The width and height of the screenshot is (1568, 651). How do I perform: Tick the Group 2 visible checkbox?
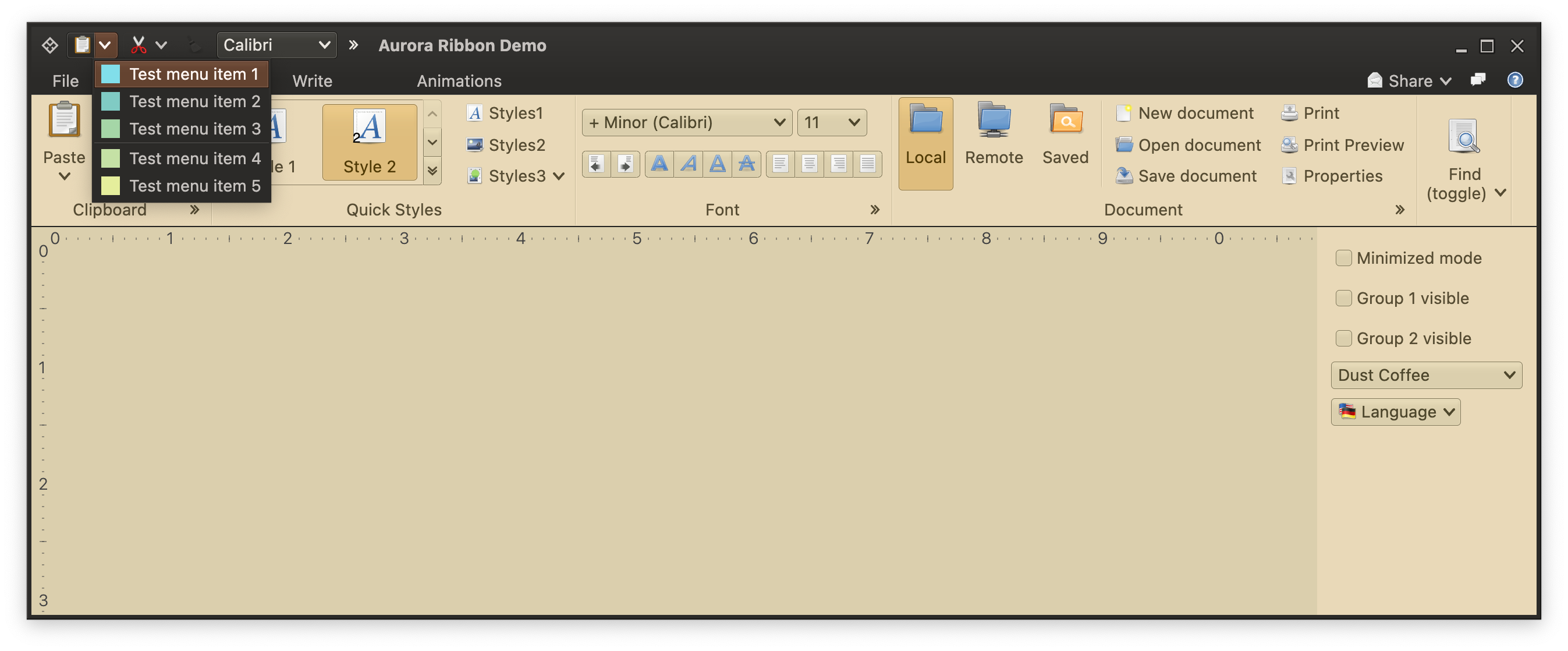point(1343,338)
